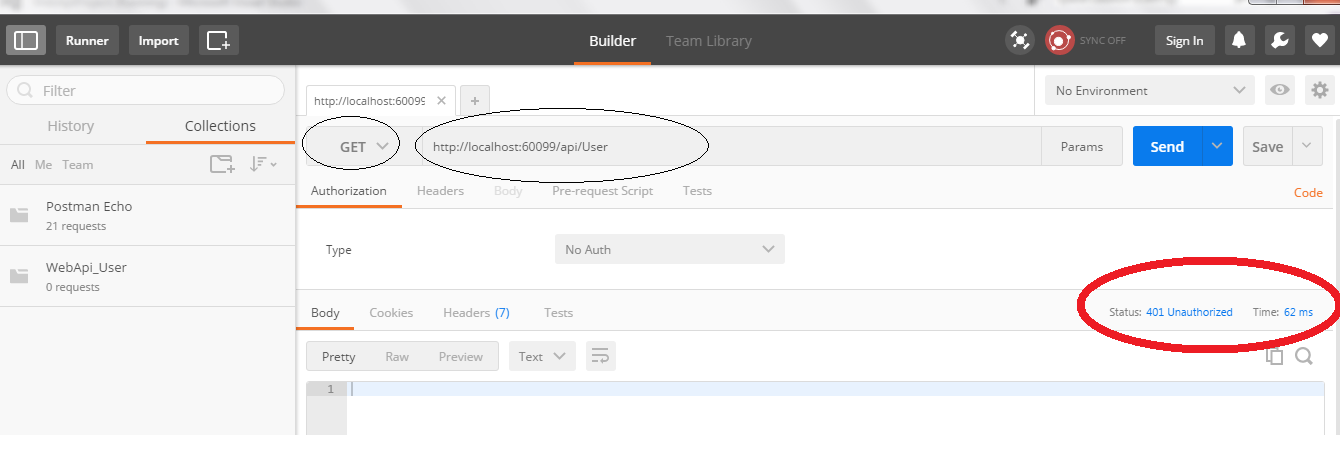Screen dimensions: 1340x471
Task: Select the response Body tab
Action: [325, 312]
